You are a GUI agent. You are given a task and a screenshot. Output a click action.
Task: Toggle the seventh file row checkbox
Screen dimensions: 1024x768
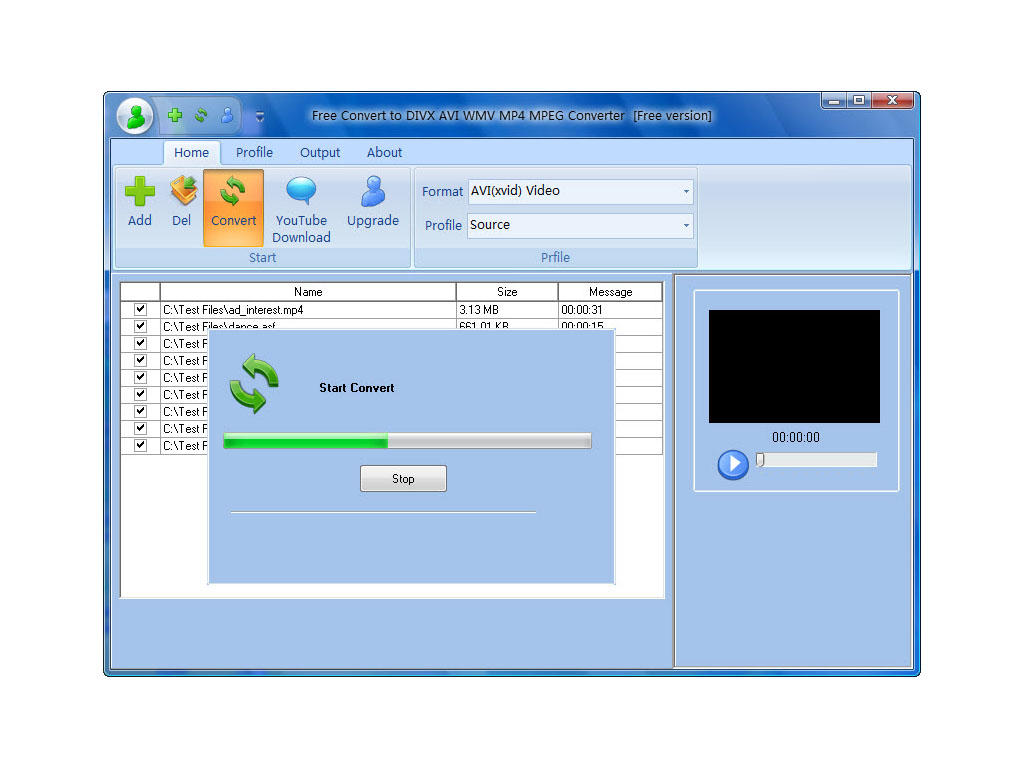(x=140, y=411)
